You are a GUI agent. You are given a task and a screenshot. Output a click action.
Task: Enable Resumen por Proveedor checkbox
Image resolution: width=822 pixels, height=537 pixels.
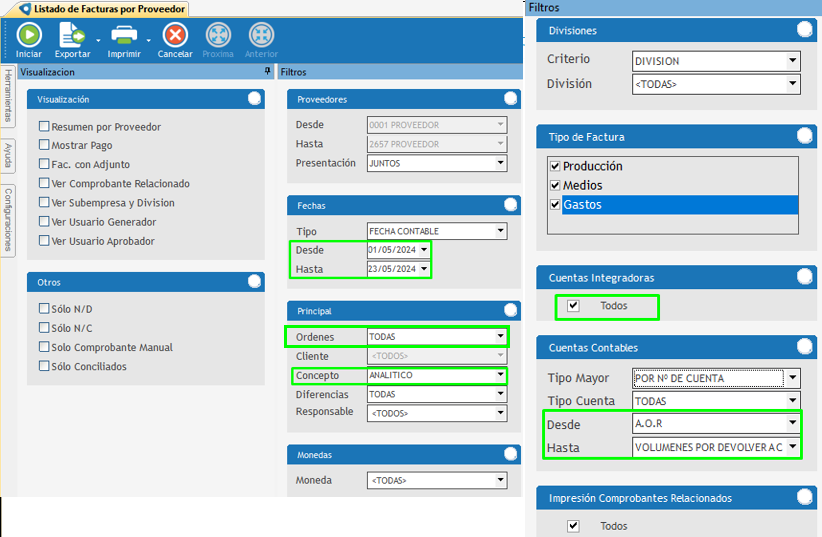44,127
